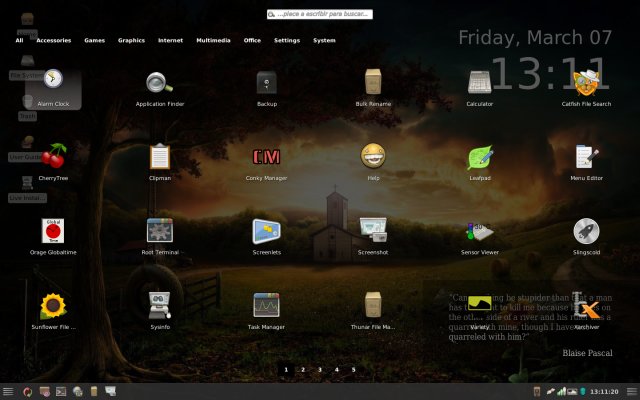The height and width of the screenshot is (400, 640).
Task: Open Clipman clipboard manager
Action: click(160, 162)
